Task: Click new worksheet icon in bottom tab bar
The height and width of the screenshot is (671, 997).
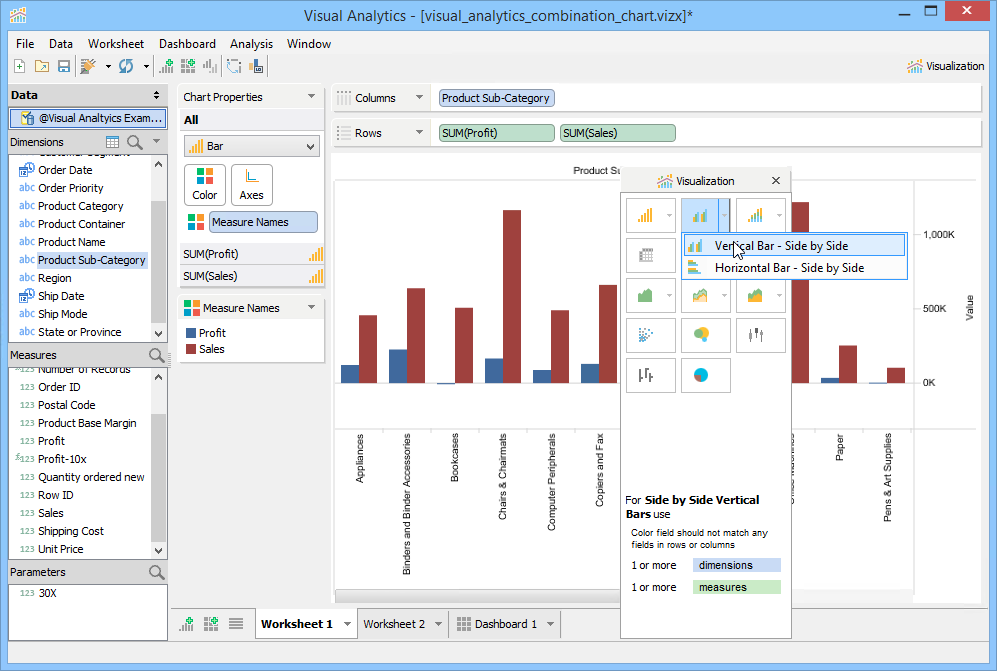Action: (187, 624)
